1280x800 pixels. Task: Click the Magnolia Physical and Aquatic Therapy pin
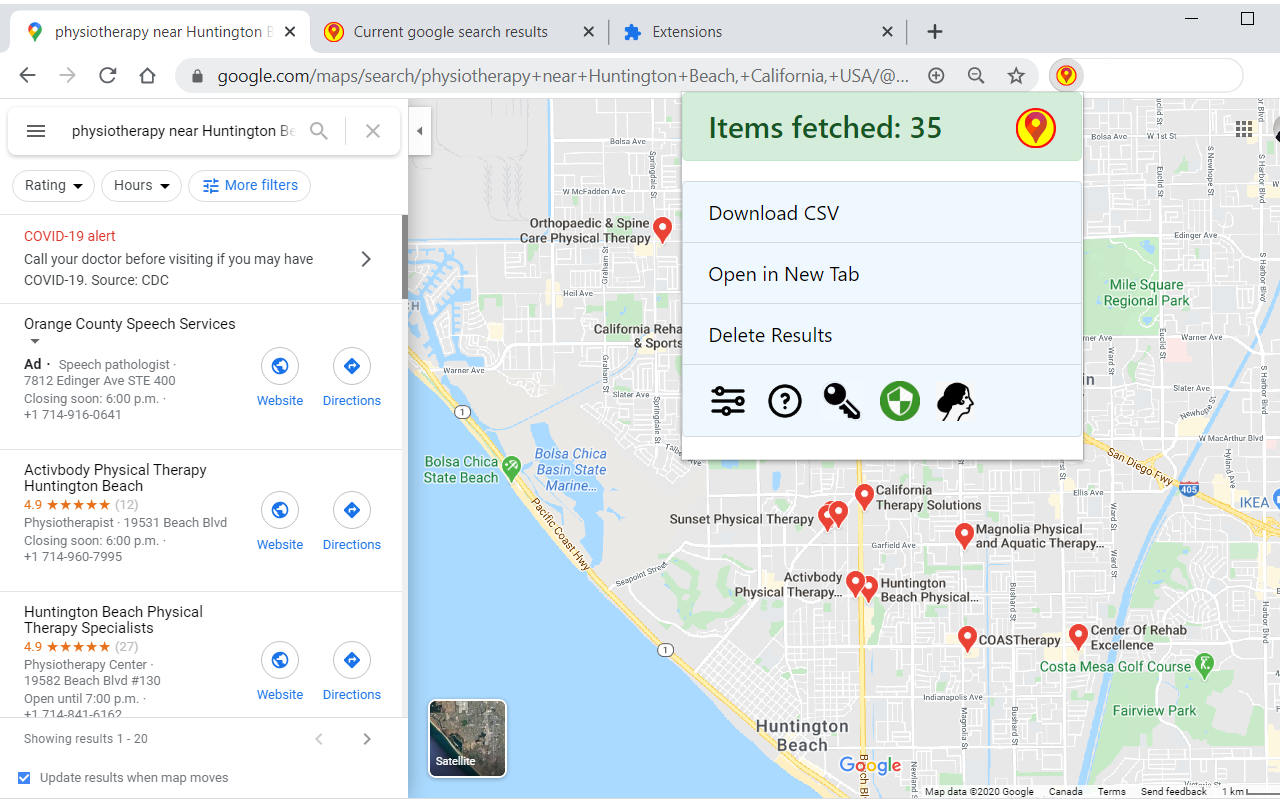point(964,536)
